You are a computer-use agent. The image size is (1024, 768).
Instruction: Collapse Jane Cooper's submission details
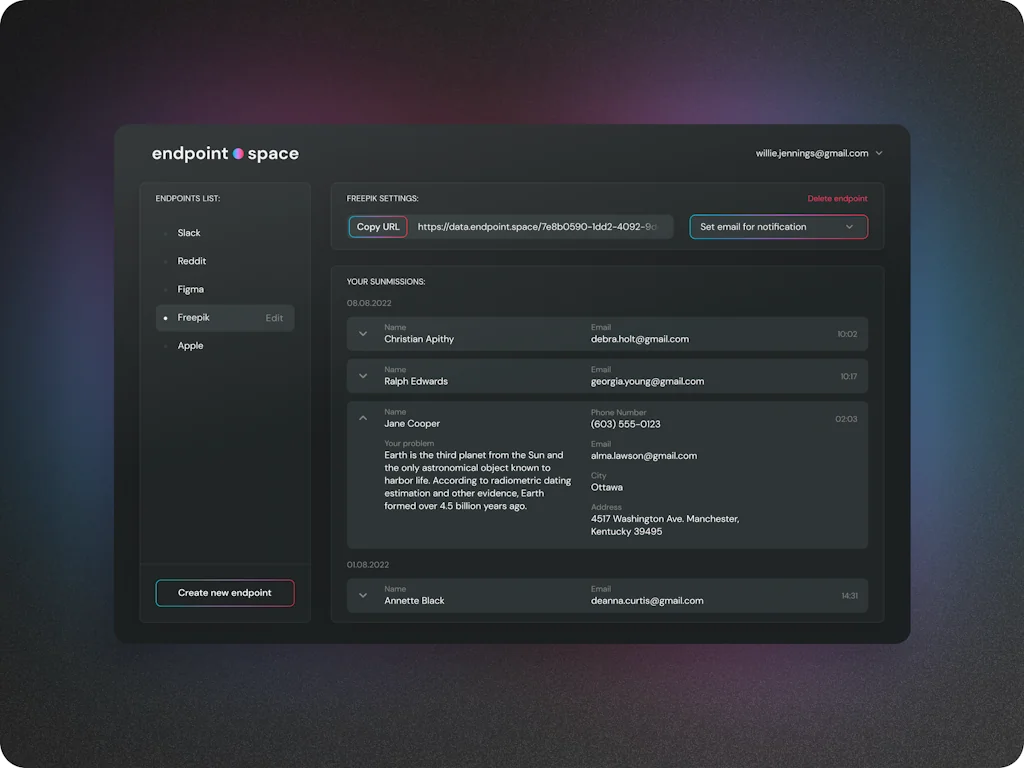(x=362, y=418)
